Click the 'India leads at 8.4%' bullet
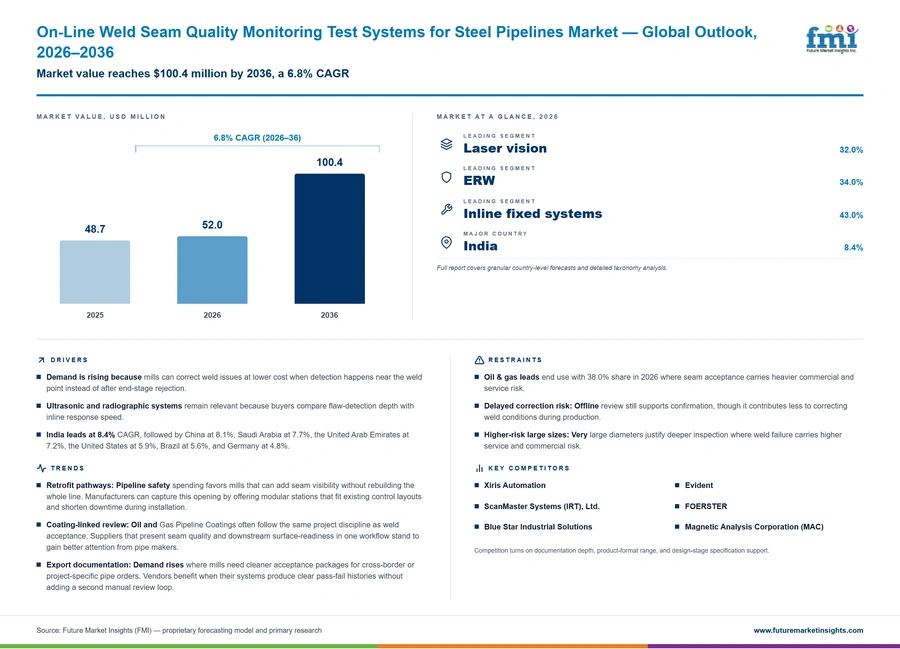This screenshot has height=649, width=900. [228, 440]
